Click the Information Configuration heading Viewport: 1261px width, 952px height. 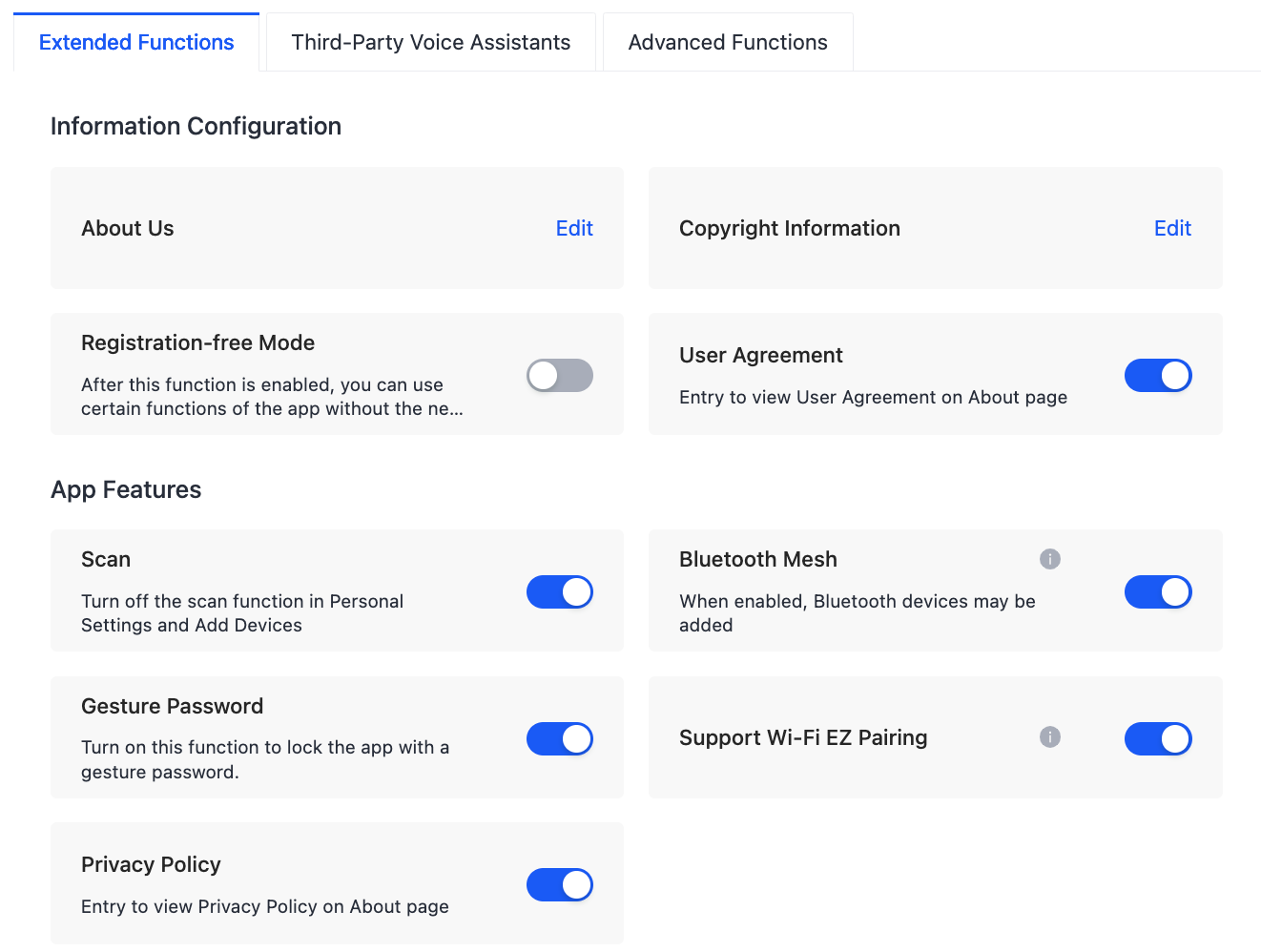pyautogui.click(x=196, y=126)
